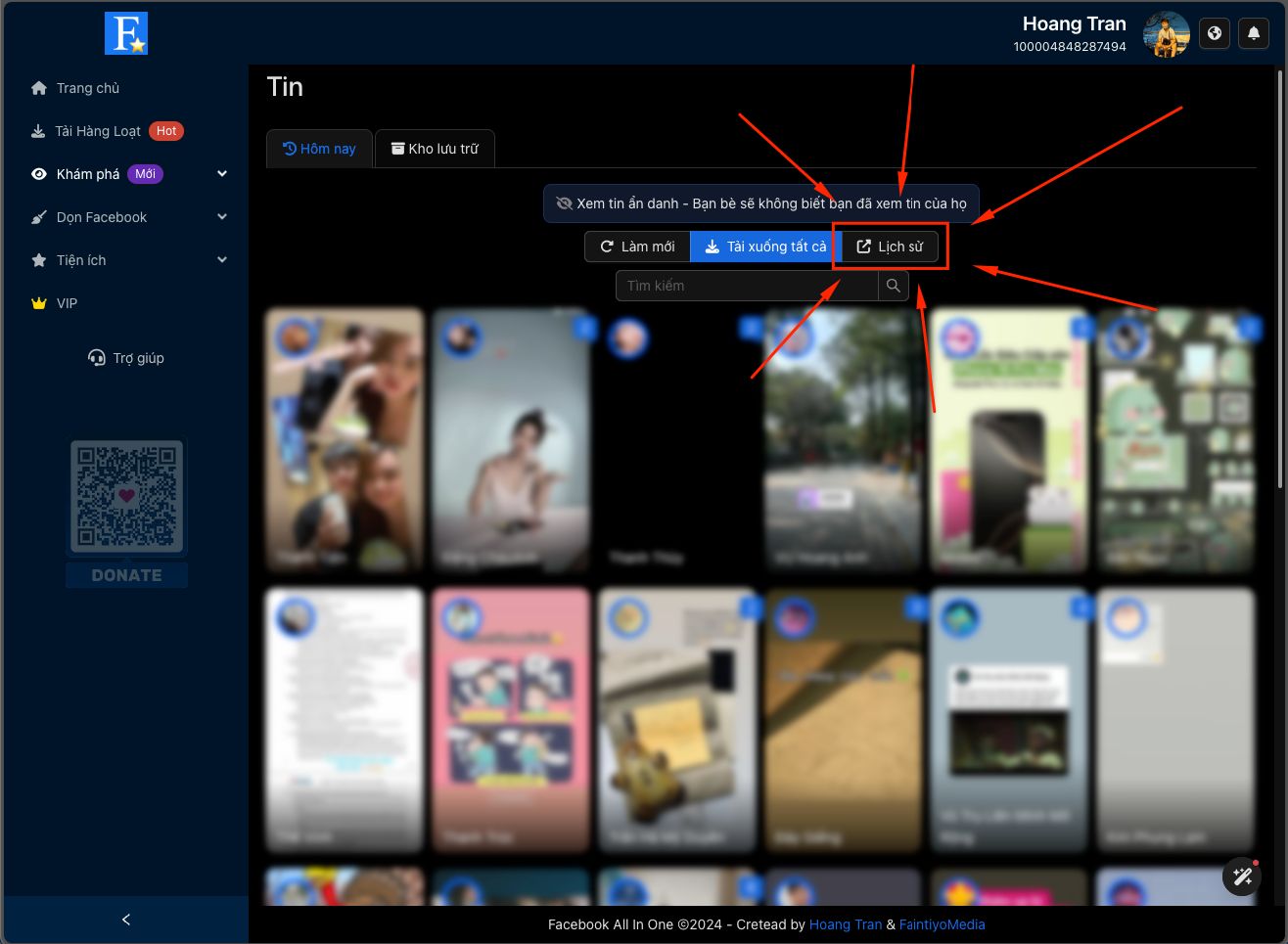Tick the checkbox on the green stickers story
The image size is (1288, 944).
tap(1248, 328)
